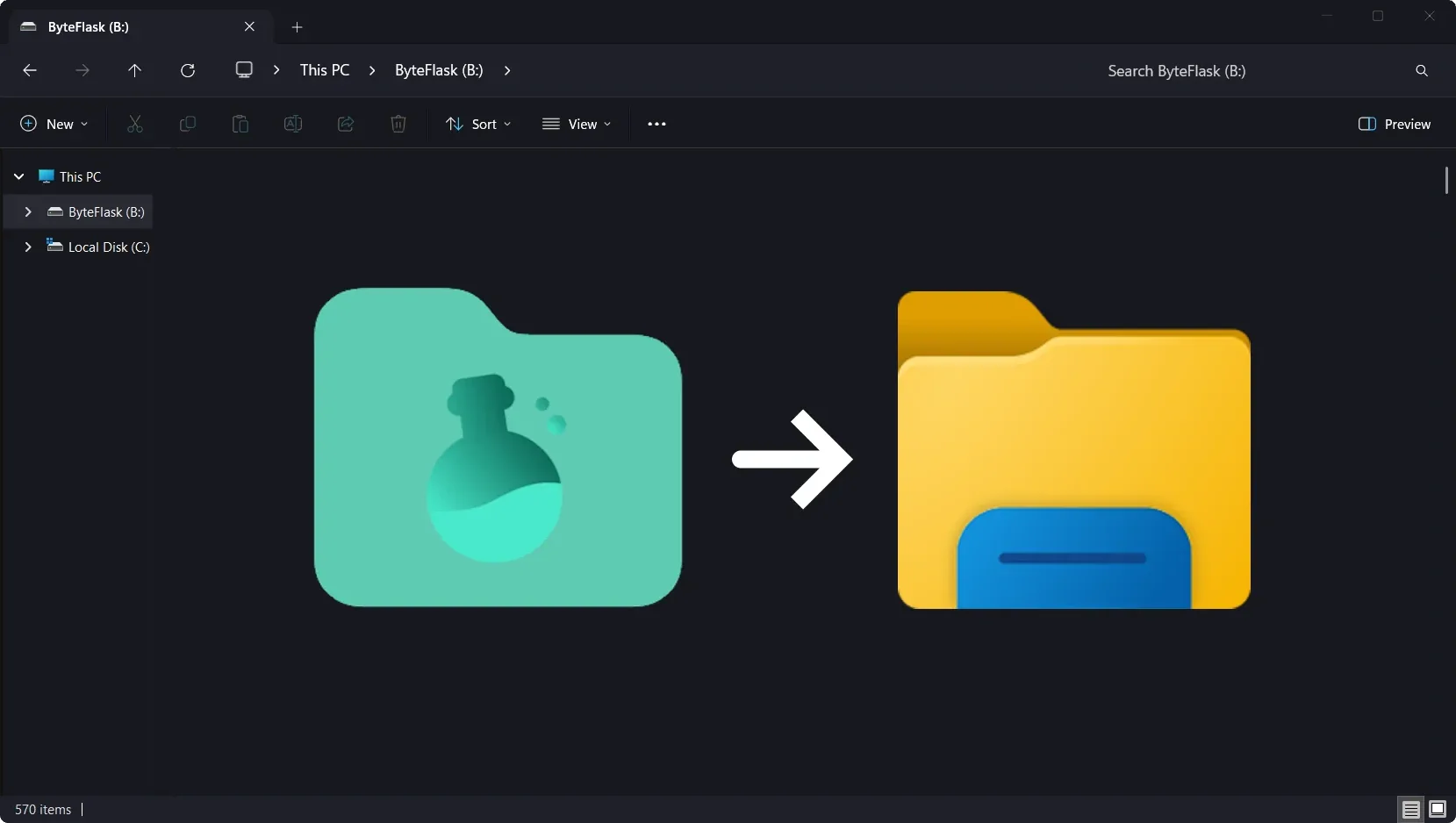The height and width of the screenshot is (823, 1456).
Task: Minimize the File Explorer window
Action: coord(1327,15)
